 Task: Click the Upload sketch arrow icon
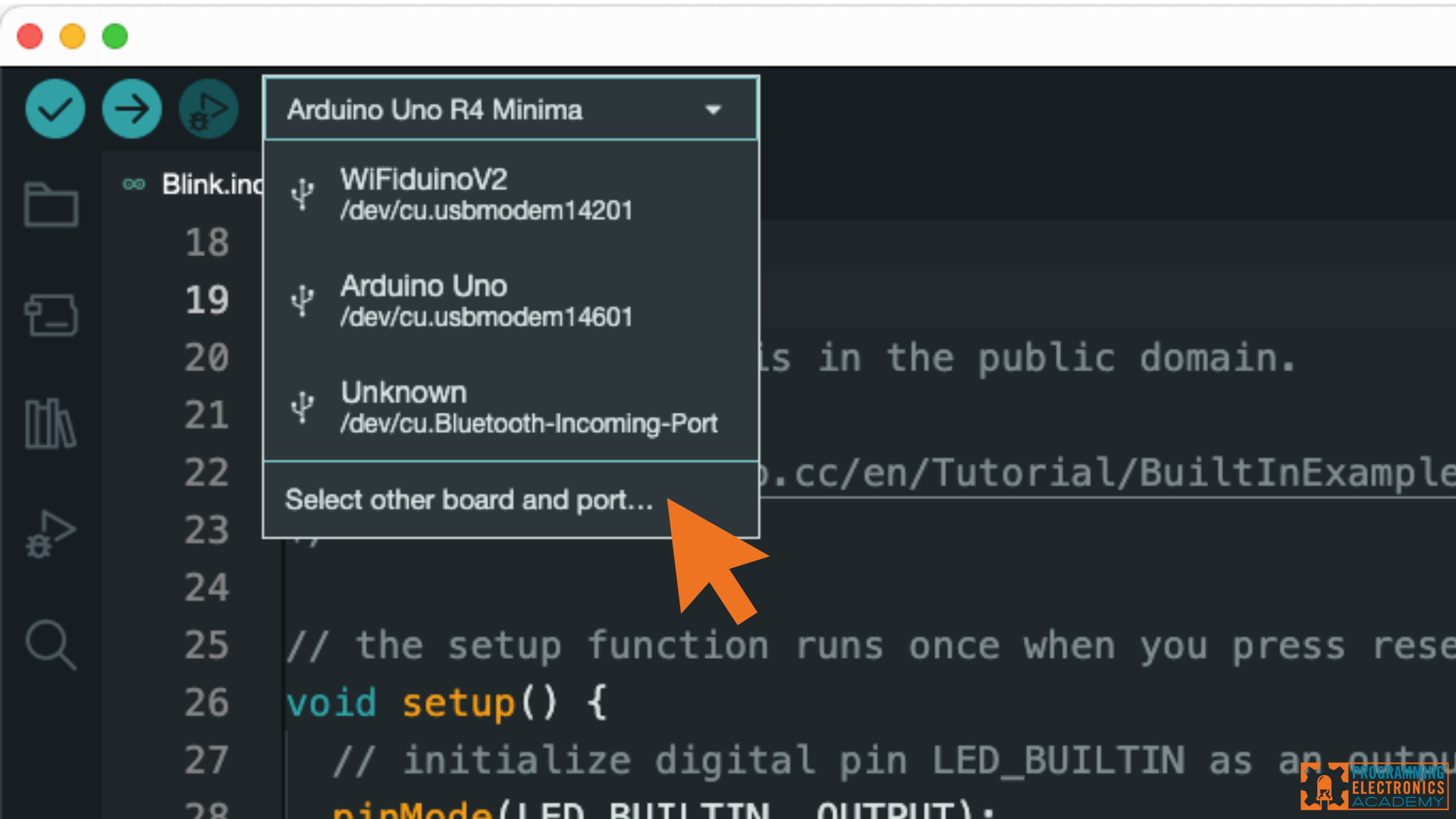131,108
